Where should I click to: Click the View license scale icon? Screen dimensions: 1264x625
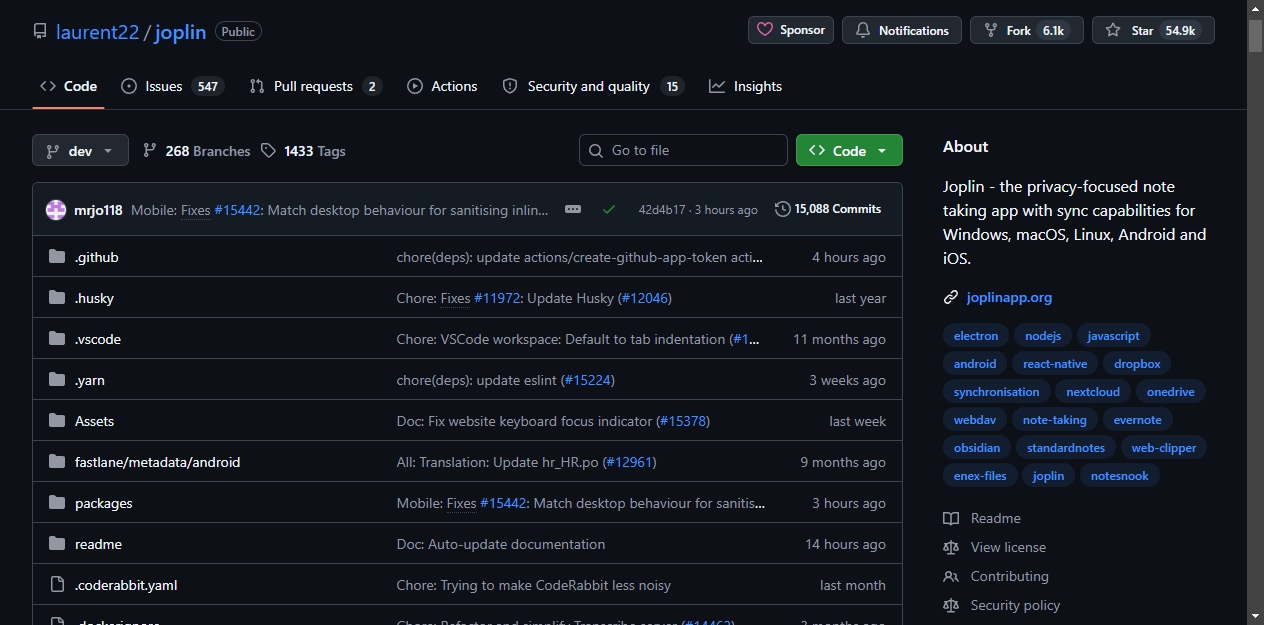coord(951,547)
